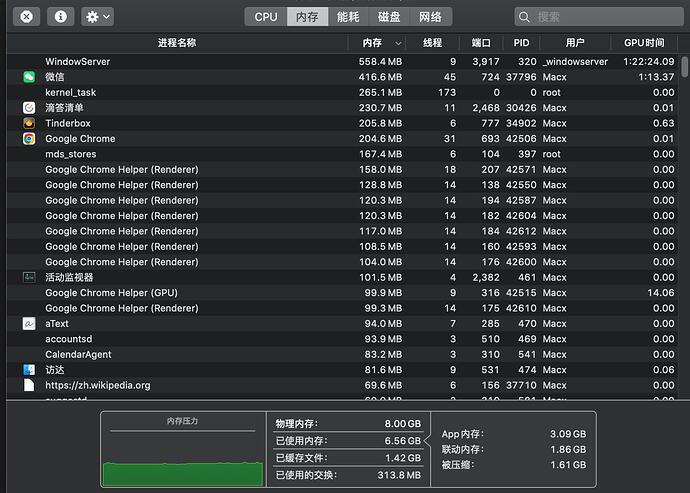Screen dimensions: 690x493
Task: Click the App内存 3.09 GB value
Action: (x=568, y=434)
